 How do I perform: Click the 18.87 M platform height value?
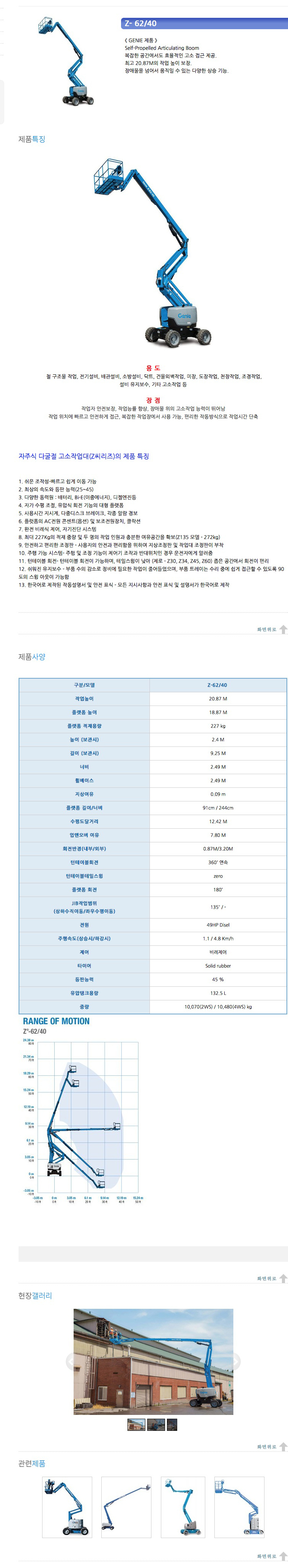(x=218, y=712)
